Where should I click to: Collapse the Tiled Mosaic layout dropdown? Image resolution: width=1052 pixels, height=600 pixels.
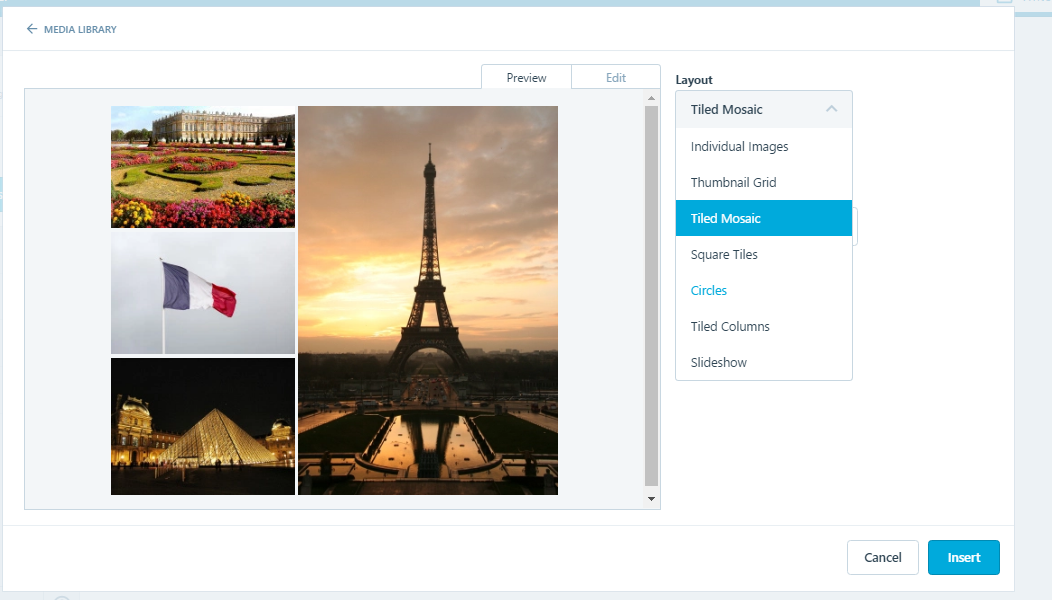click(x=763, y=110)
